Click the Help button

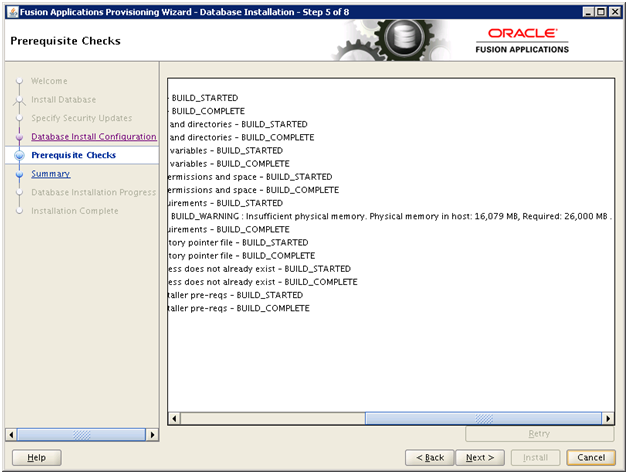tap(36, 457)
